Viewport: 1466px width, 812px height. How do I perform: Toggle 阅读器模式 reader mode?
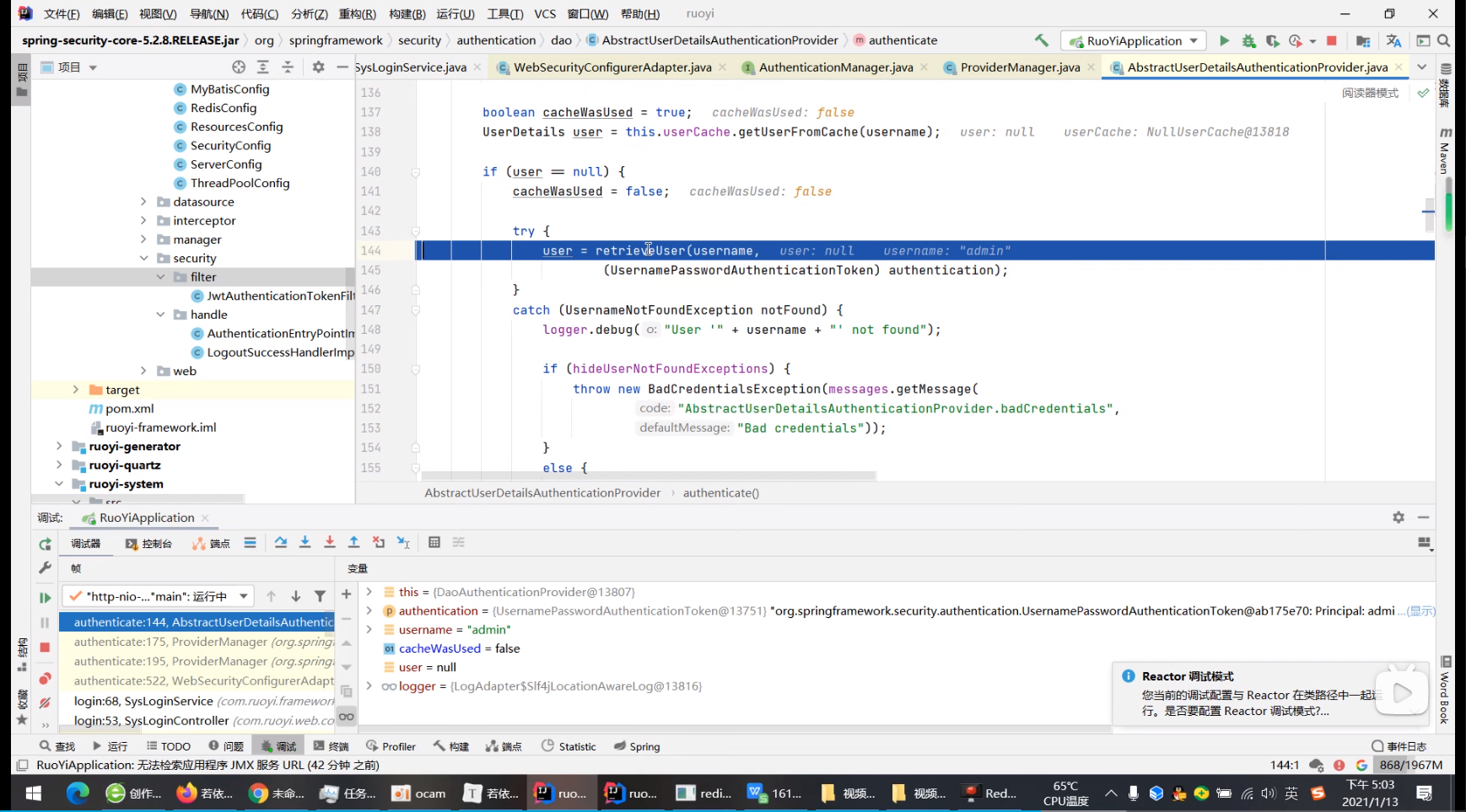click(1370, 93)
